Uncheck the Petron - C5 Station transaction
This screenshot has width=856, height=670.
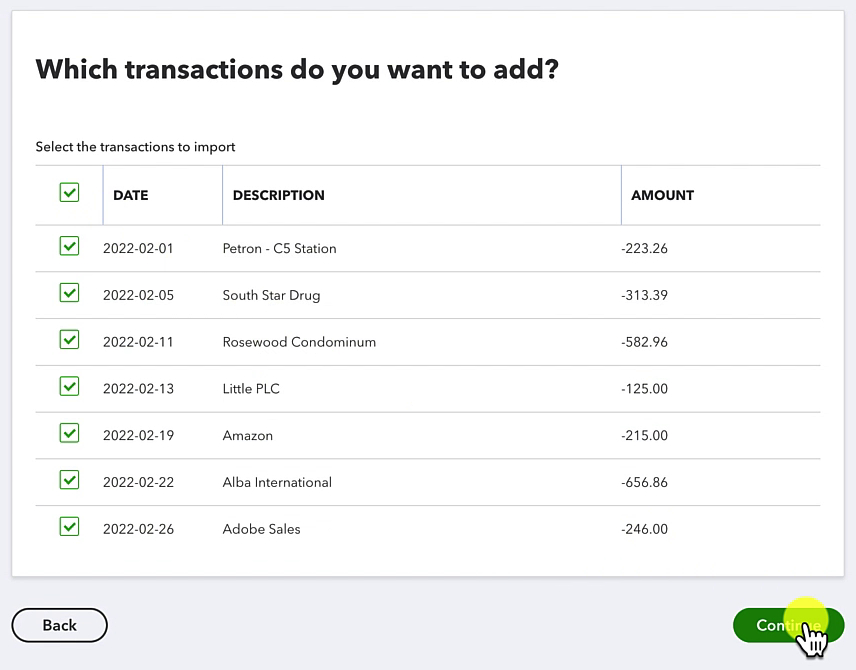69,246
